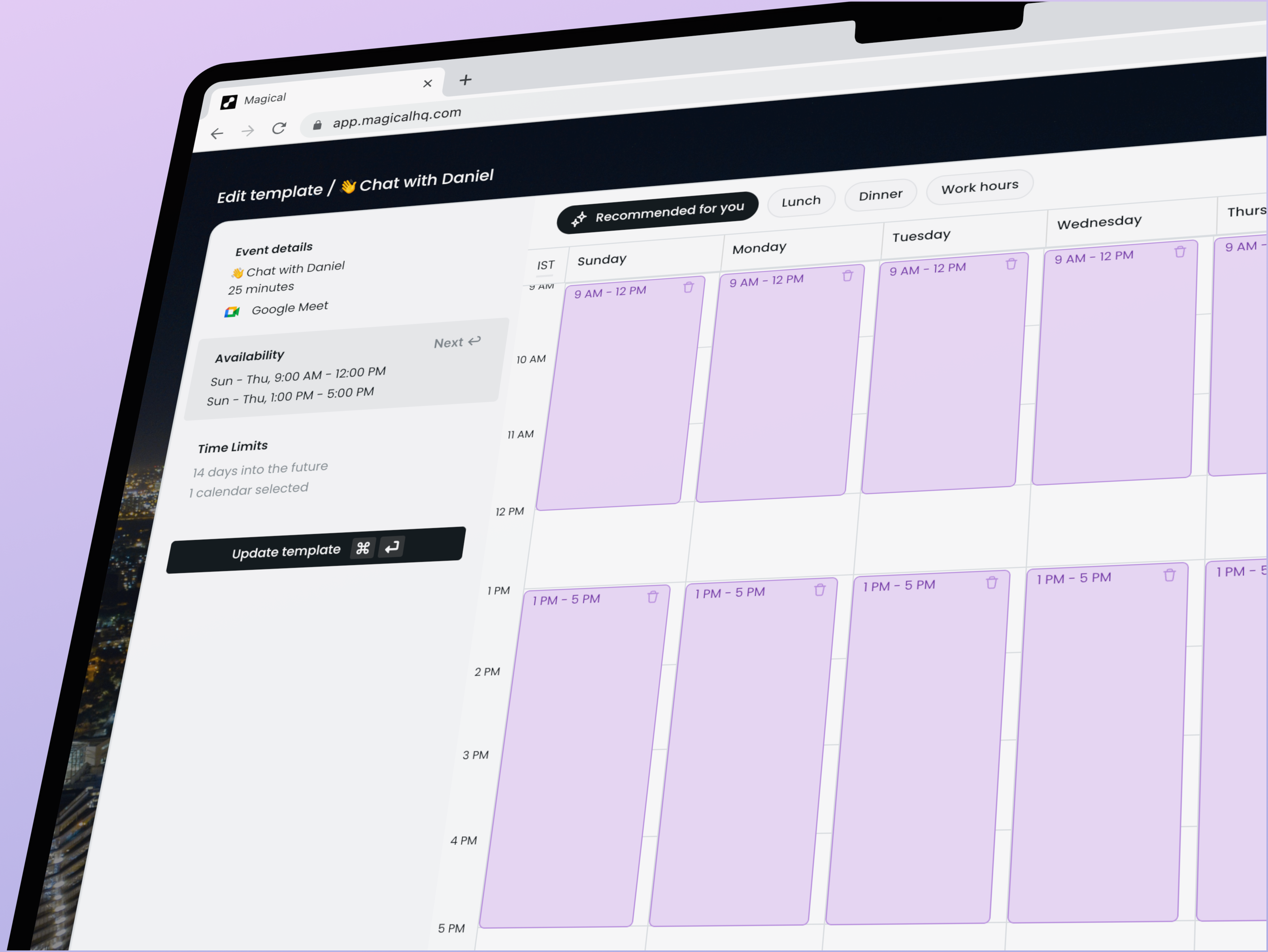
Task: Delete Sunday's 9 AM – 12 PM slot
Action: [x=689, y=287]
